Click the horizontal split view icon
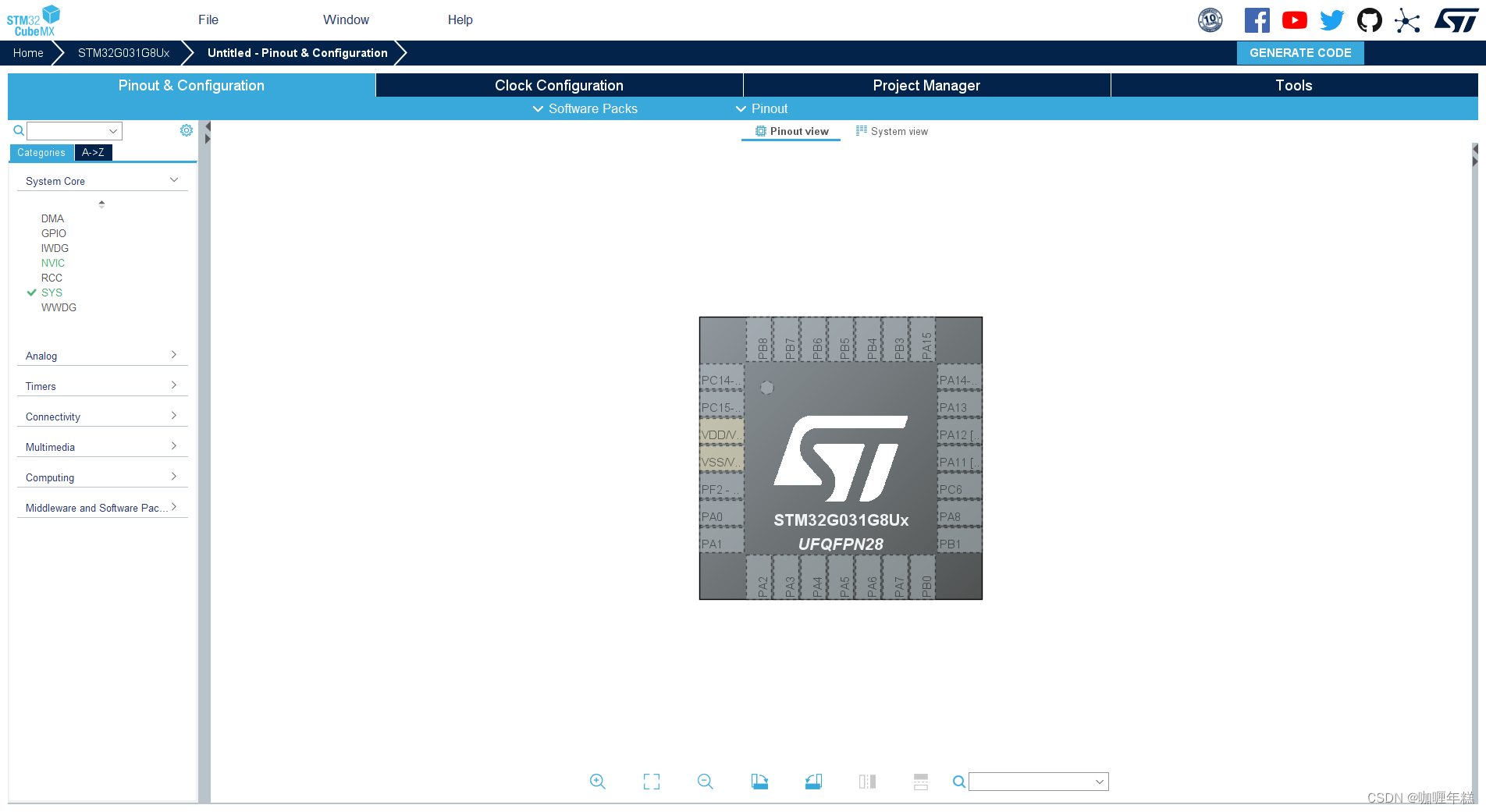1486x812 pixels. click(x=921, y=782)
